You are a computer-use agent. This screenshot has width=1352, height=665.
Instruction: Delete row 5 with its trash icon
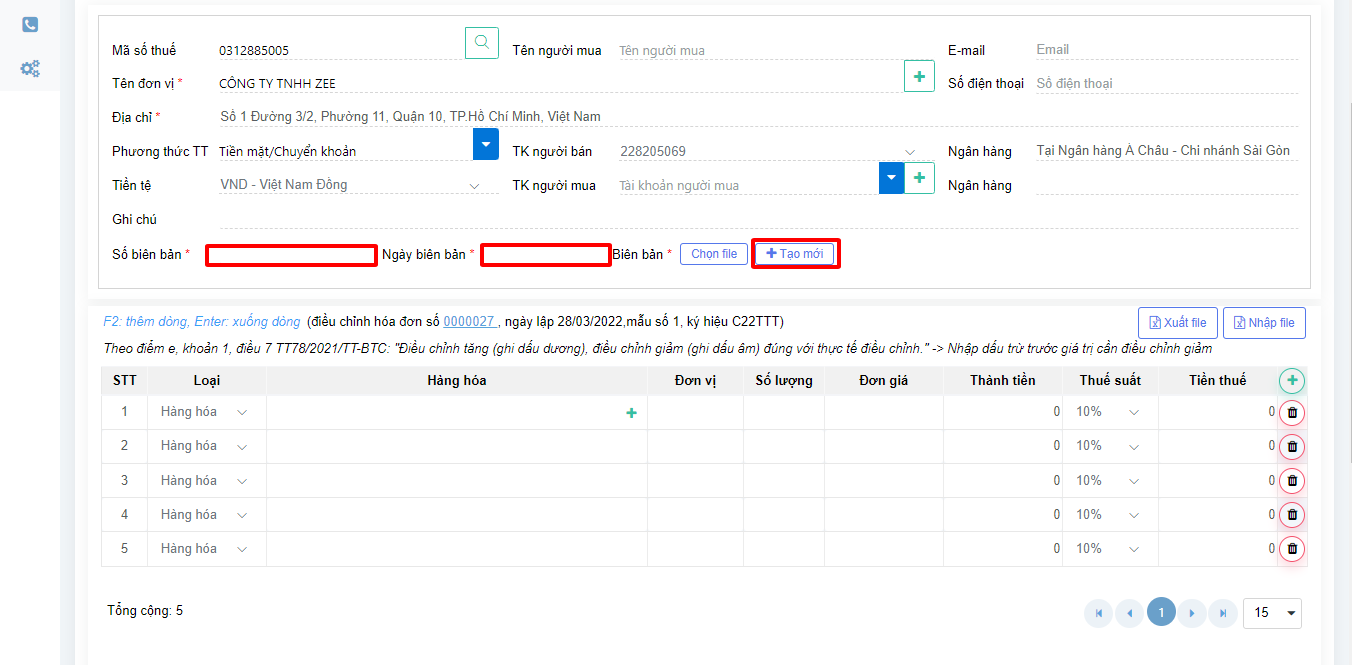pos(1291,548)
